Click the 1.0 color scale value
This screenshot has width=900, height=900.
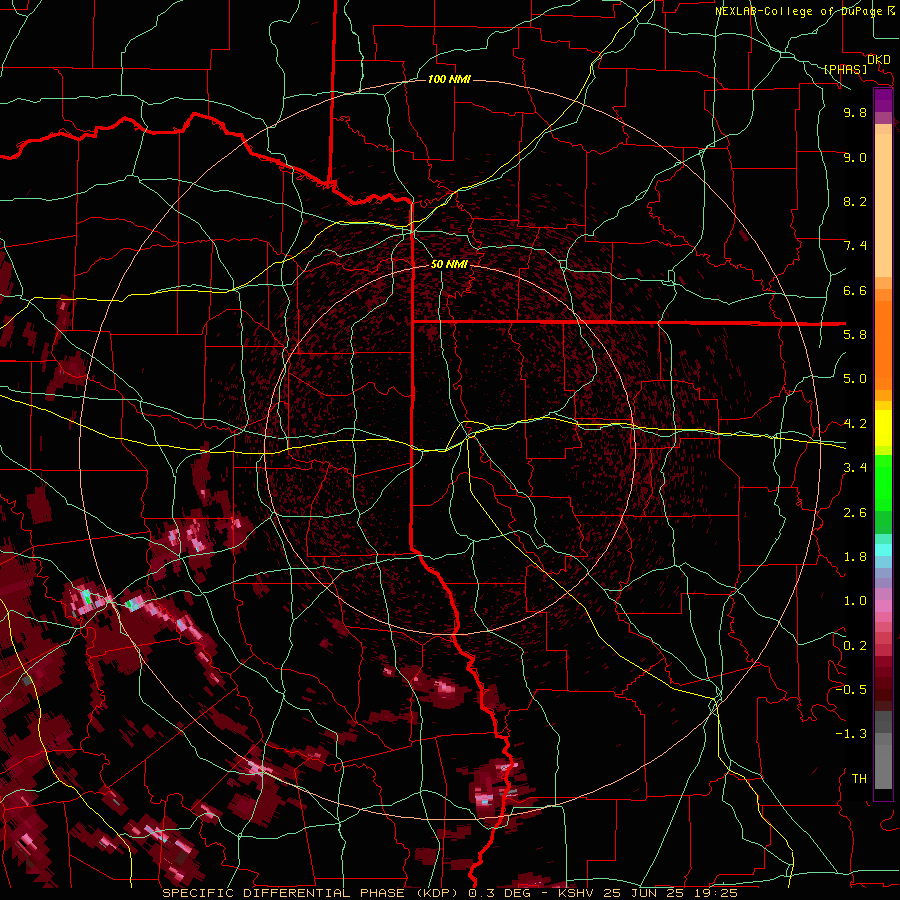tap(855, 601)
